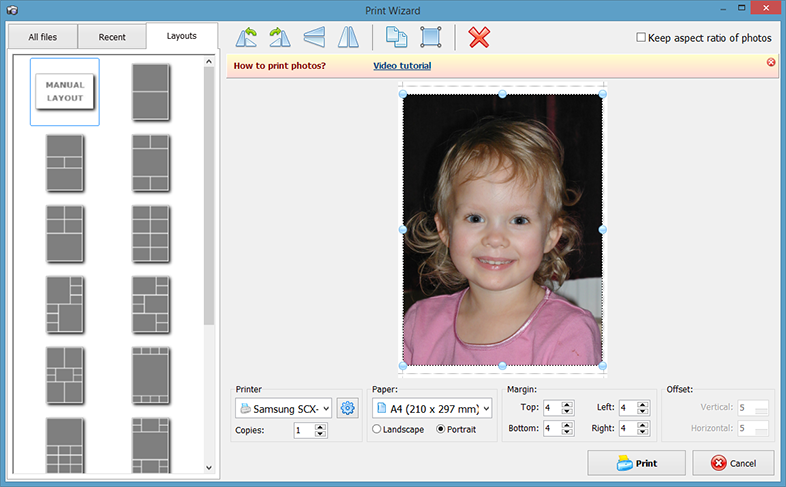Increase the number of copies
Screen dimensions: 786x487
click(320, 427)
